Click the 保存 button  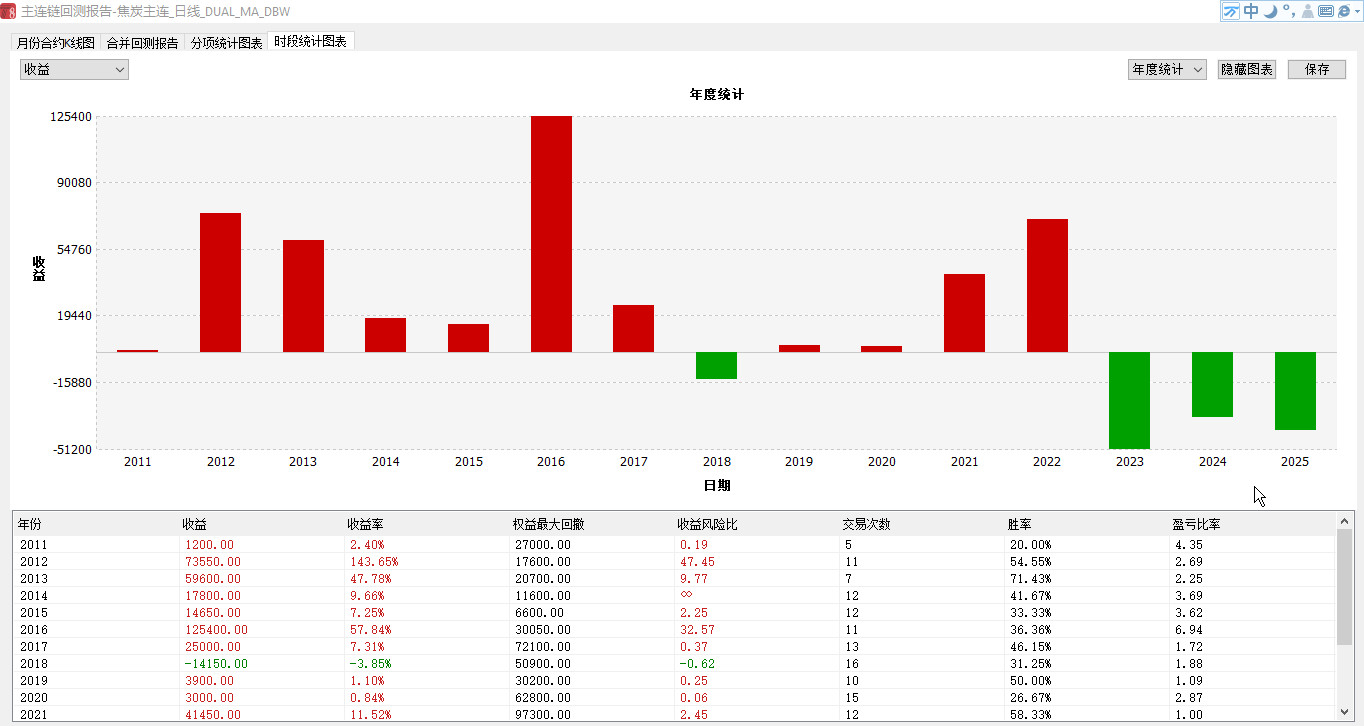pos(1317,69)
